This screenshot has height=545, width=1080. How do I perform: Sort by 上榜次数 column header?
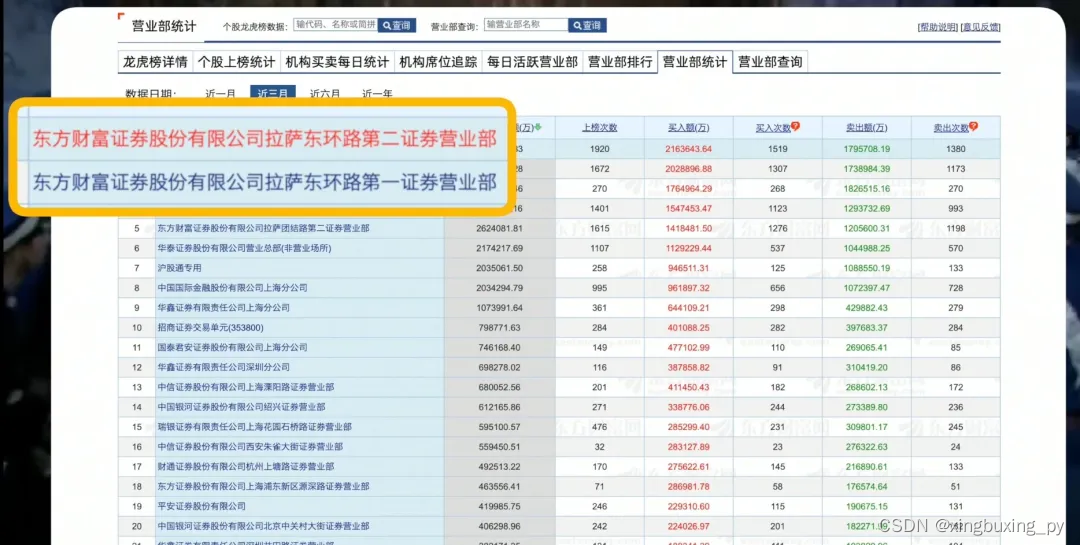click(599, 127)
